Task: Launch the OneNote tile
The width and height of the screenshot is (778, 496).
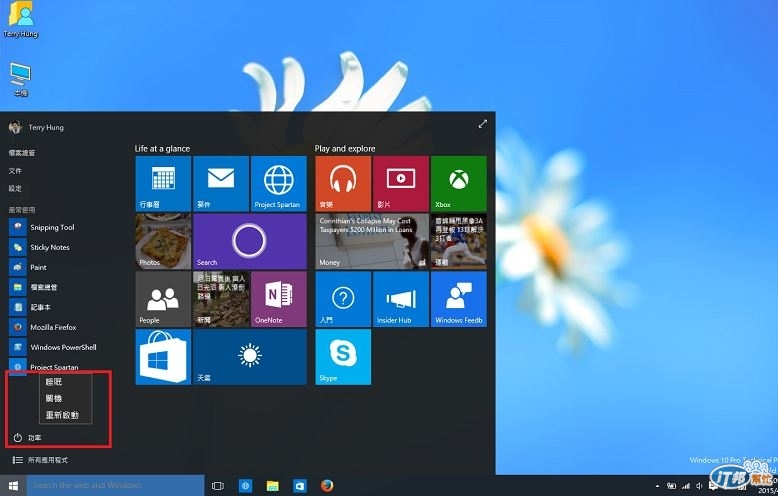Action: pyautogui.click(x=278, y=299)
